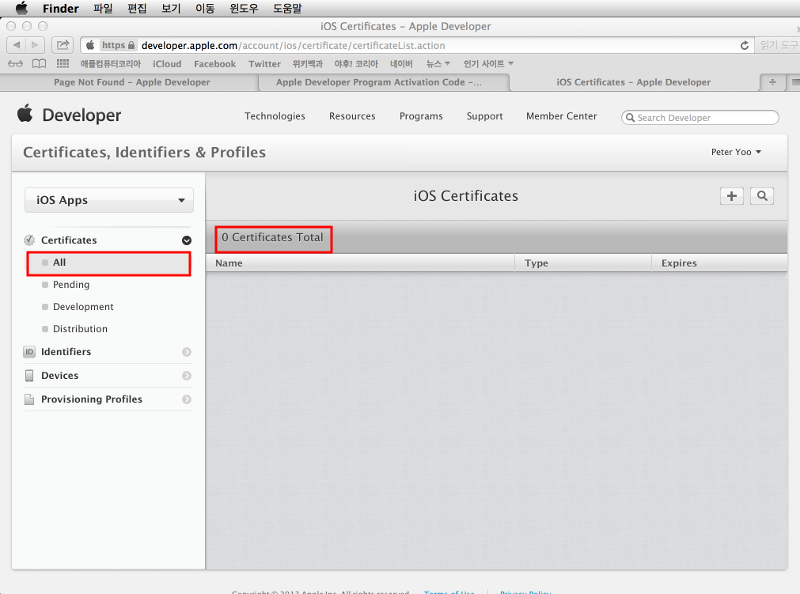Open Programs in developer navigation

coord(421,116)
